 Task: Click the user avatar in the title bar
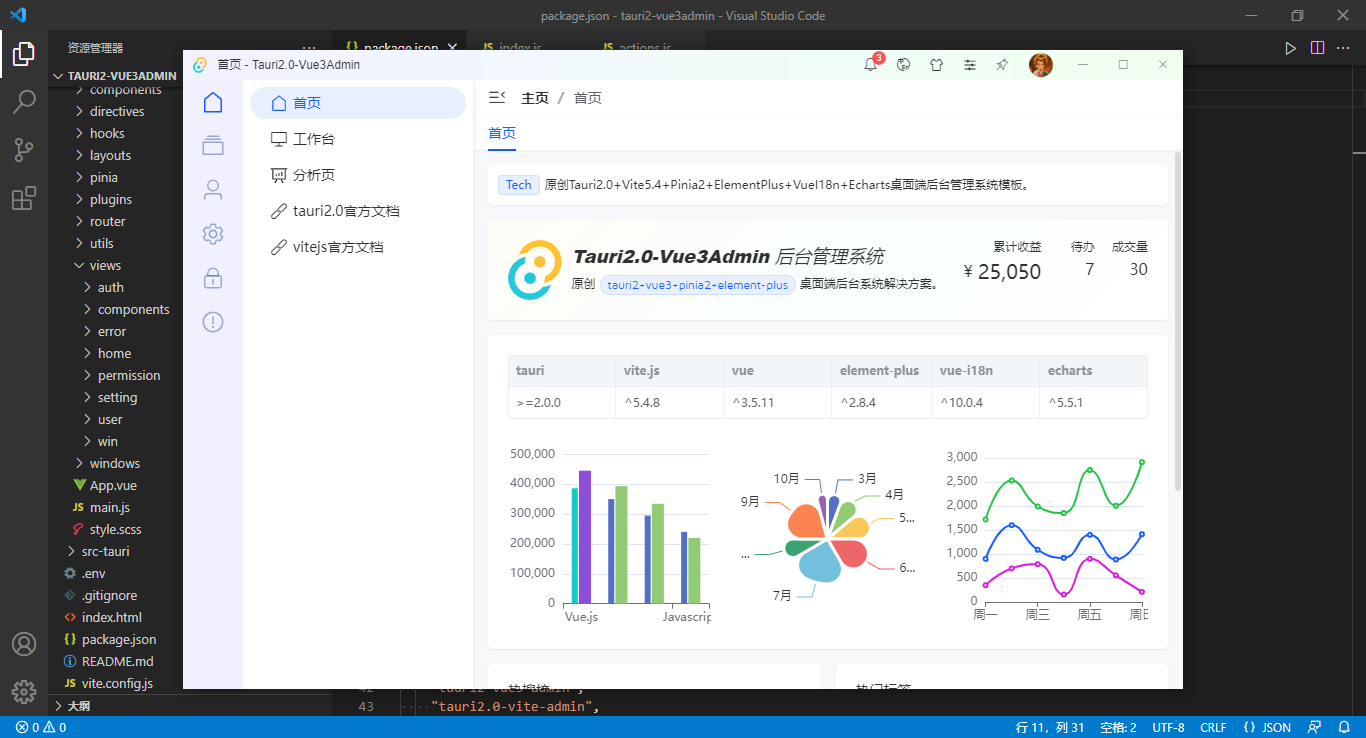click(1041, 64)
